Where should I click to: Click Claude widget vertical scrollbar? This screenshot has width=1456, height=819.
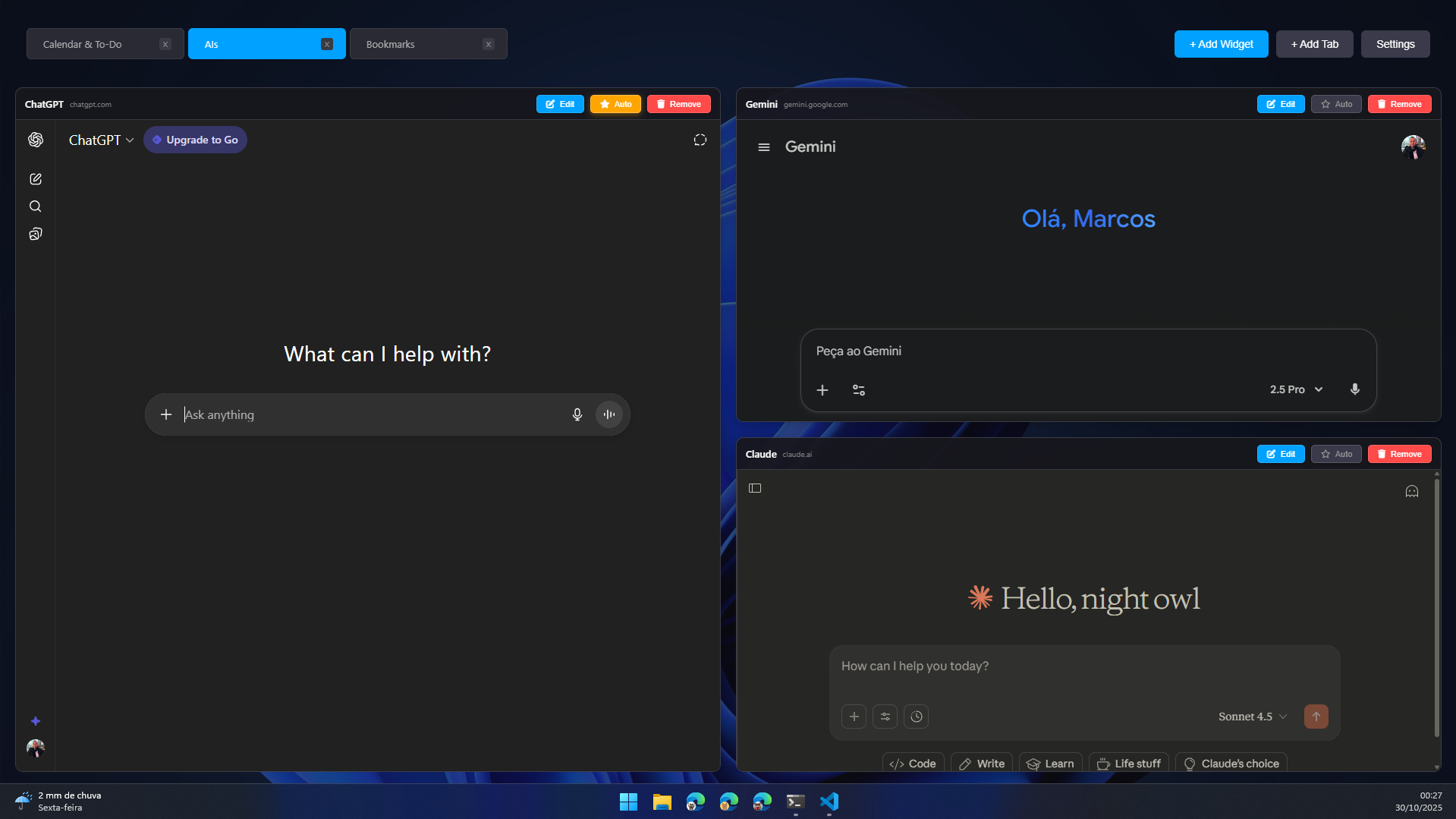point(1436,607)
